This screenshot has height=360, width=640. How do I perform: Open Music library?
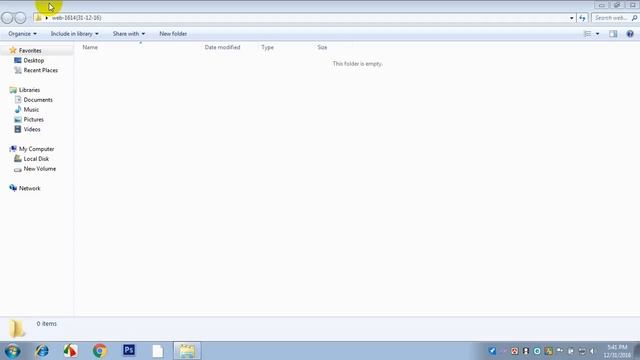point(31,109)
